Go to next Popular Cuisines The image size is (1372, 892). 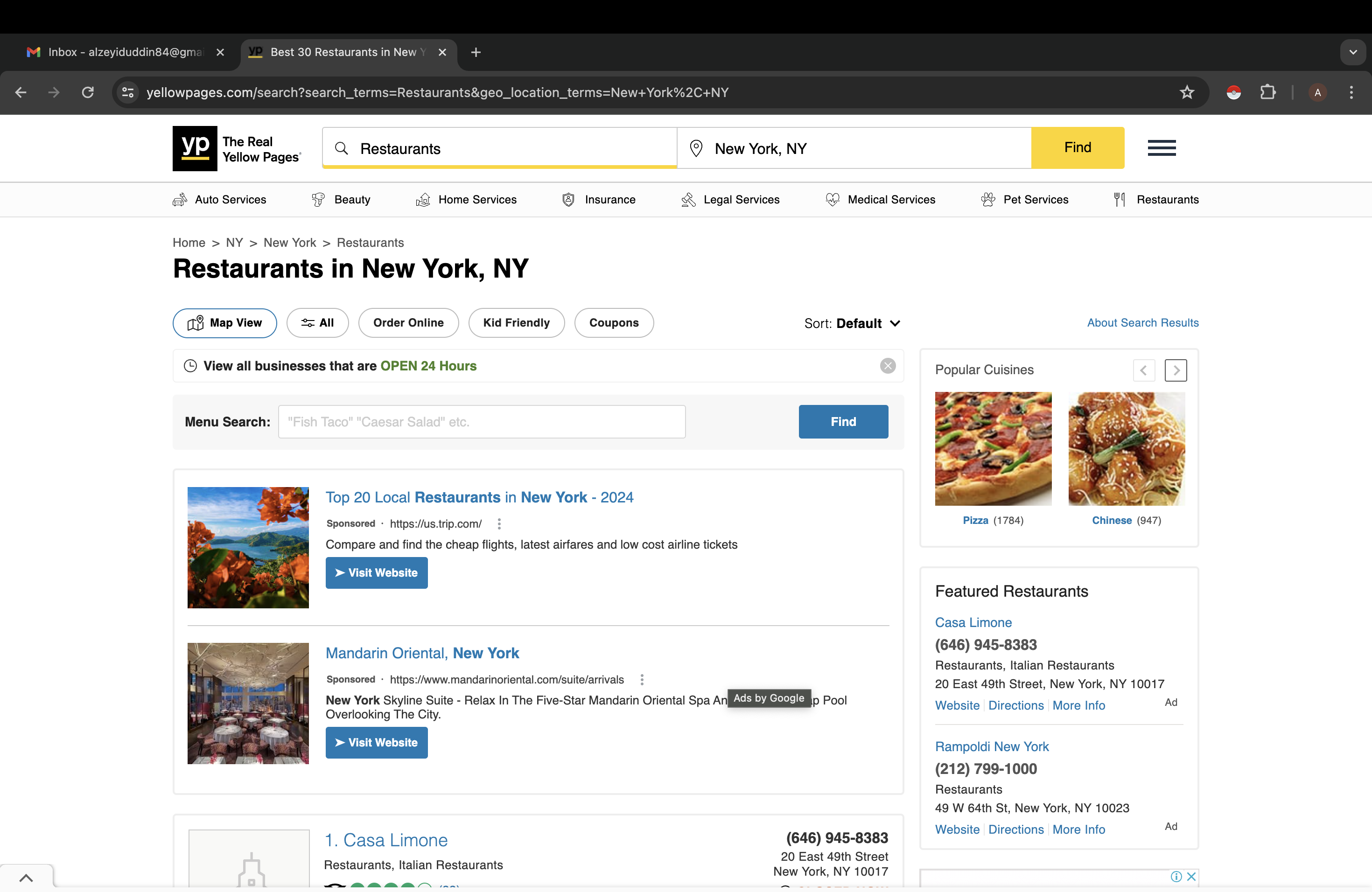pos(1176,370)
